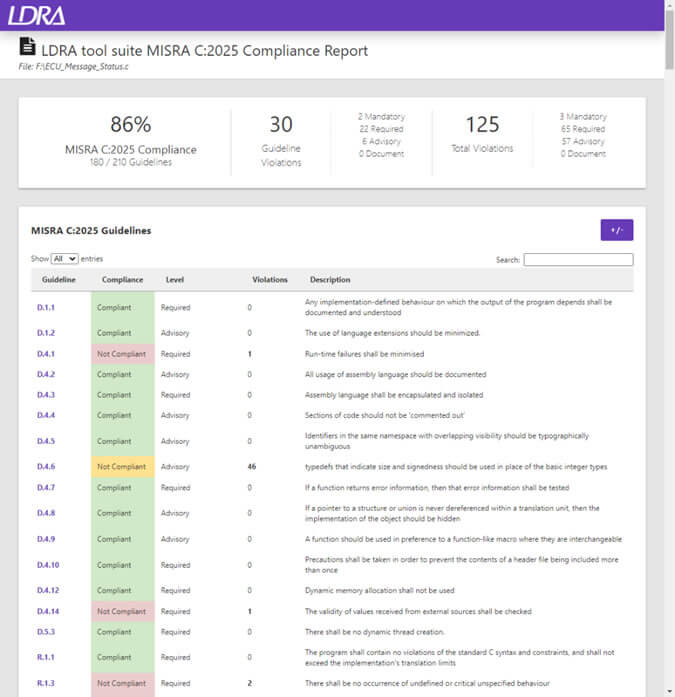This screenshot has height=697, width=675.
Task: Open guideline R.1.3 link
Action: [46, 683]
